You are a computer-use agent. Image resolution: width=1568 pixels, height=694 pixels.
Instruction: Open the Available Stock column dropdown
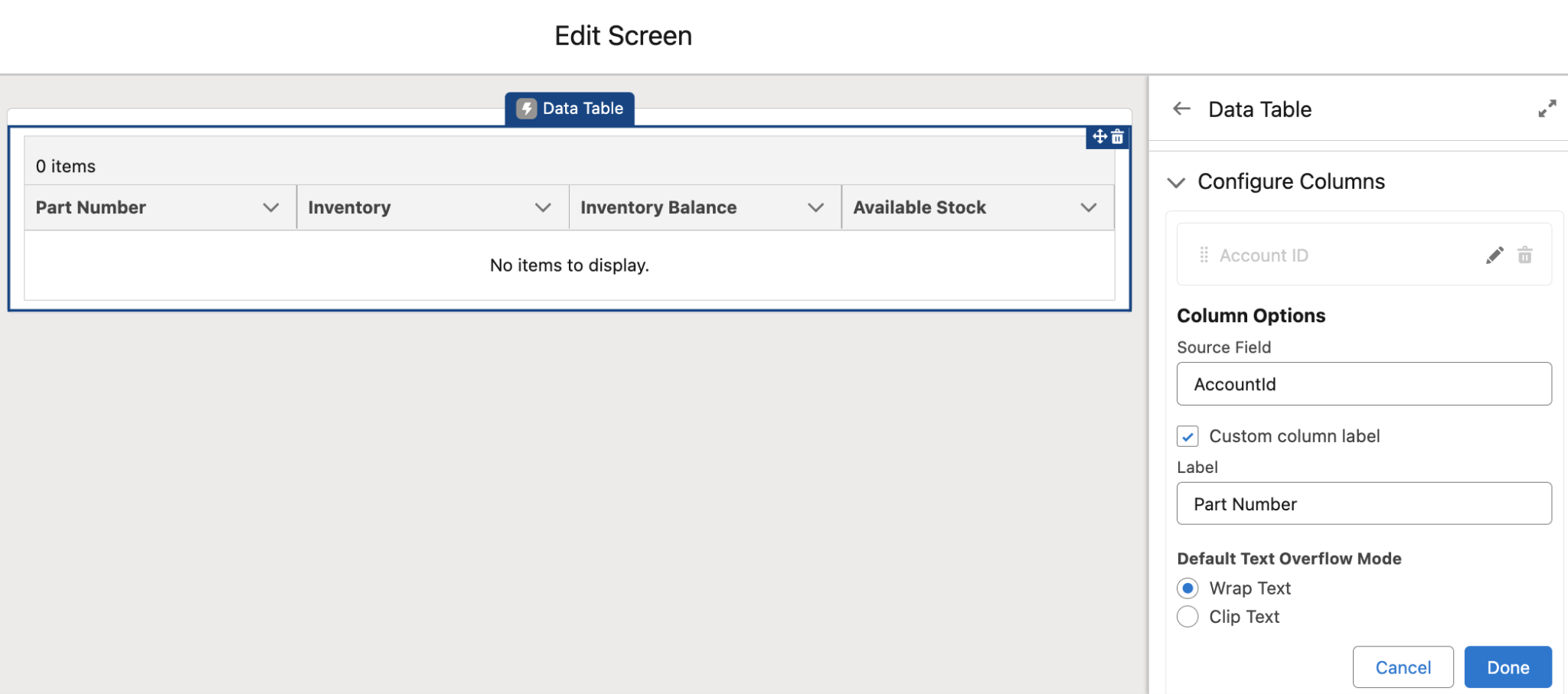point(1088,207)
